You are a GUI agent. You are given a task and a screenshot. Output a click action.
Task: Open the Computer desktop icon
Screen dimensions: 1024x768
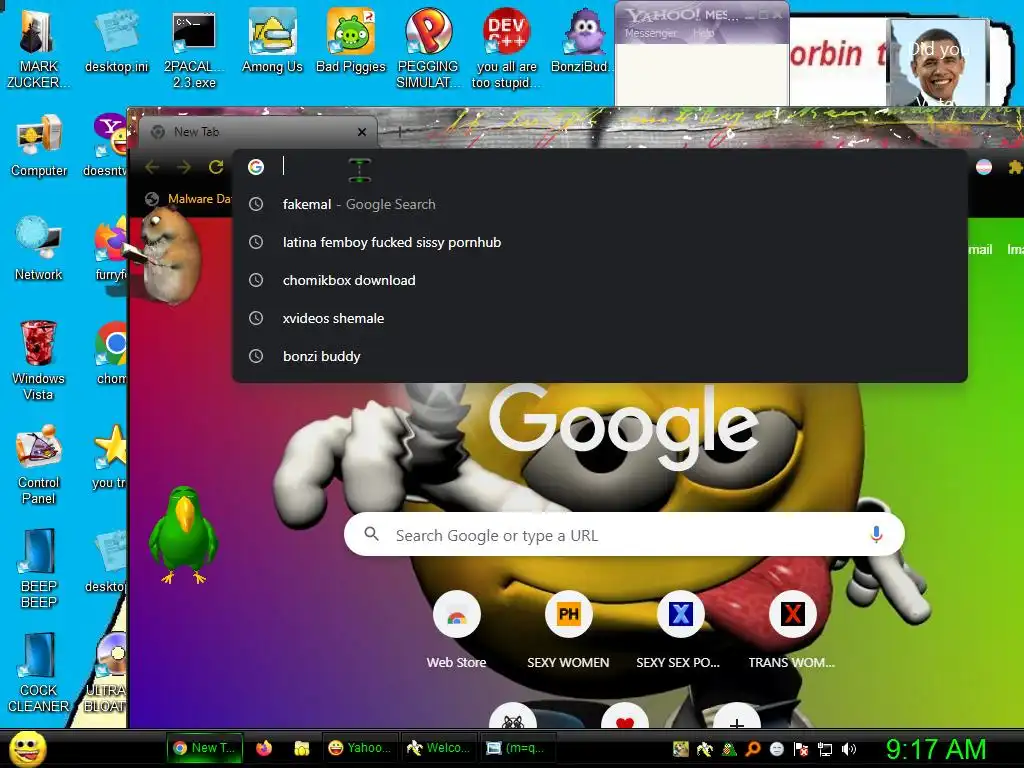coord(39,146)
